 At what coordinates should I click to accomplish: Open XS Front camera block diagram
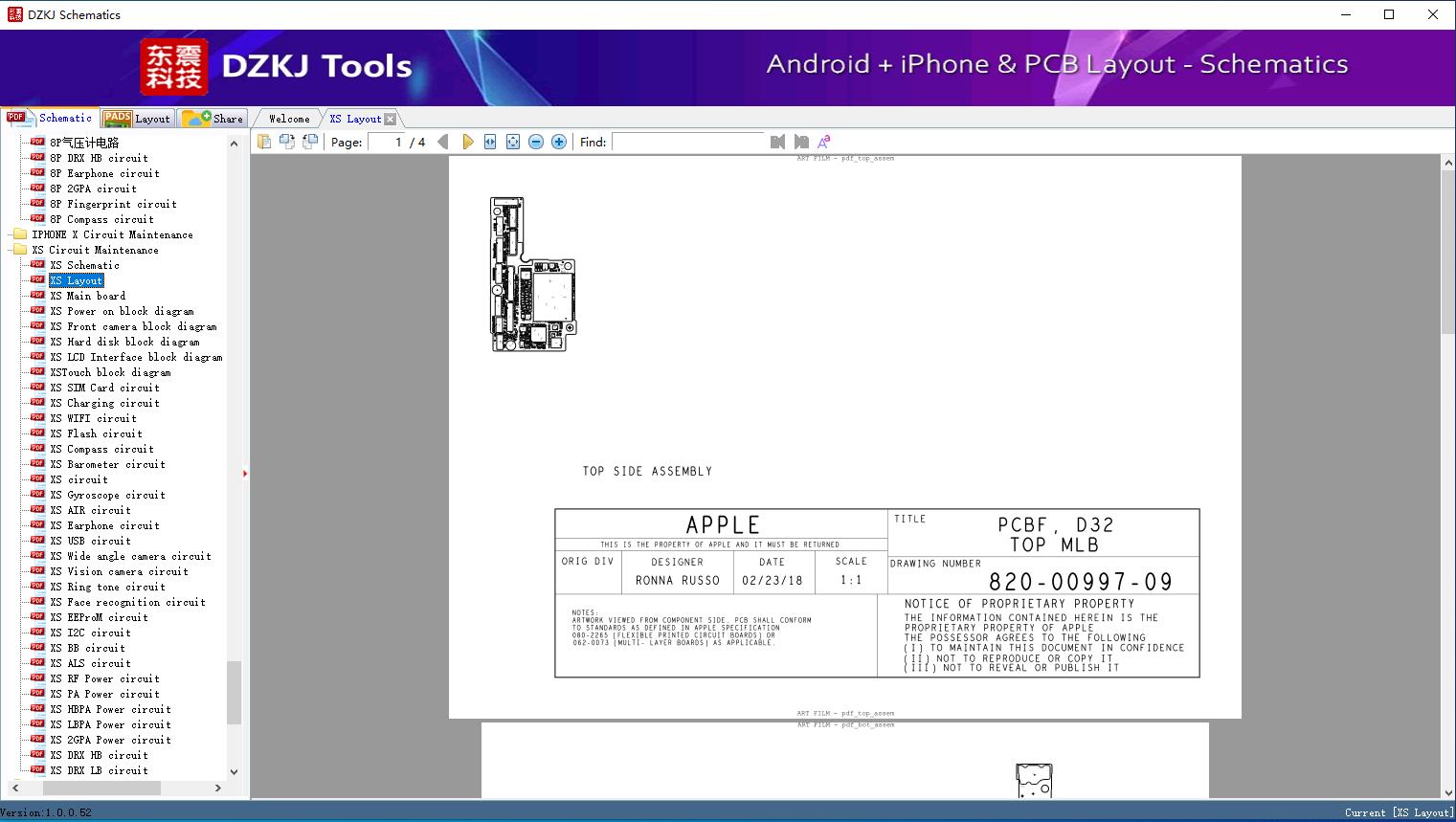pos(133,326)
